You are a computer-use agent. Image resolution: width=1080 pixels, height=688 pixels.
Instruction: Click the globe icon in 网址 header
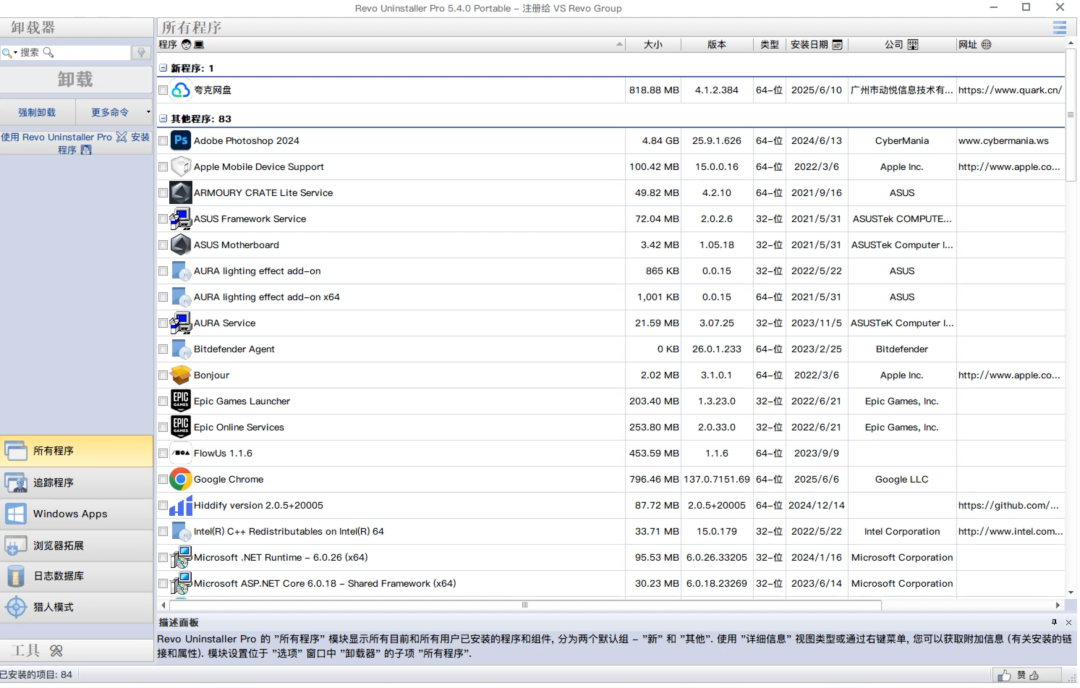[x=986, y=45]
